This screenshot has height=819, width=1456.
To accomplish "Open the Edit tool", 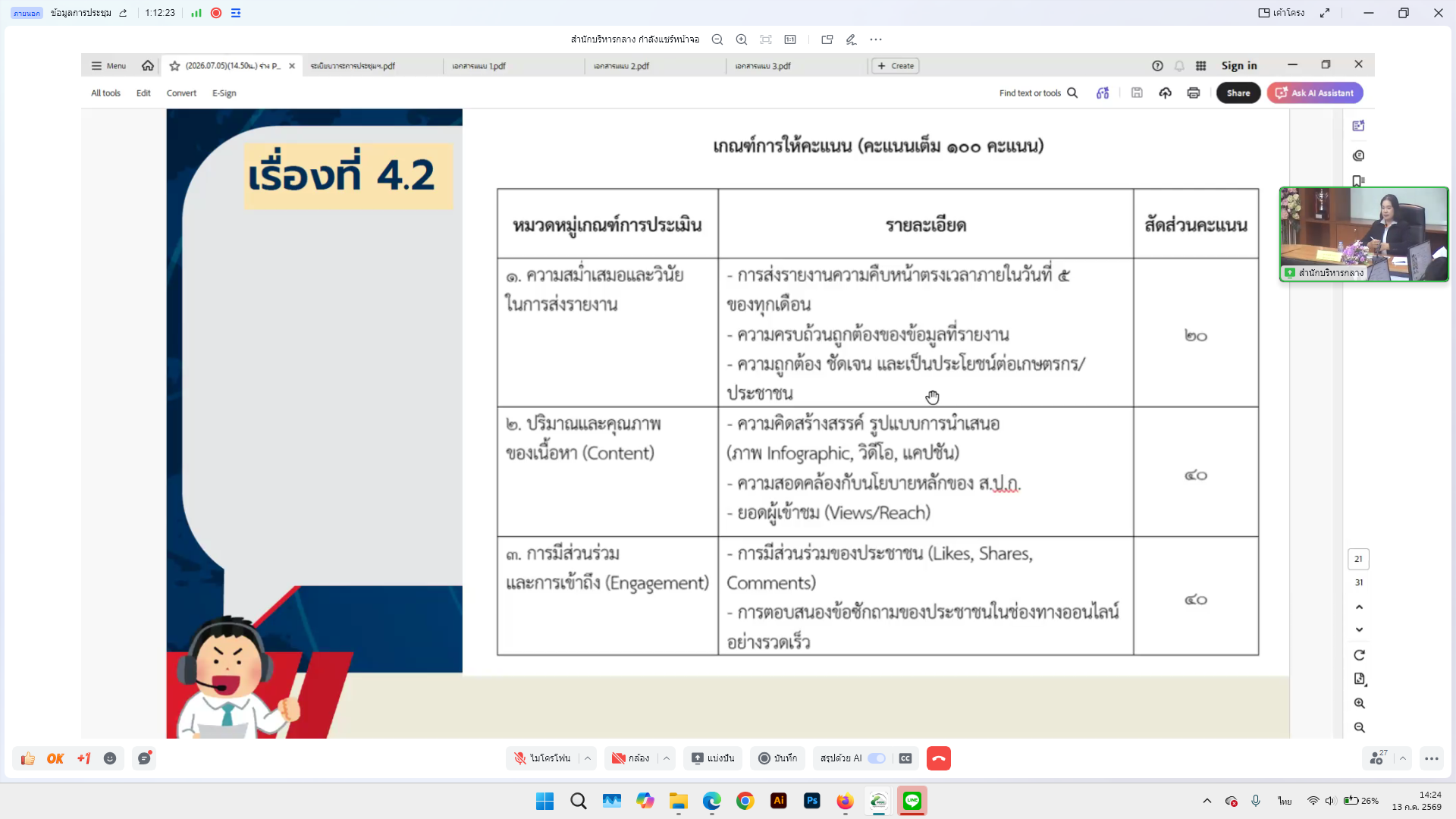I will point(143,93).
